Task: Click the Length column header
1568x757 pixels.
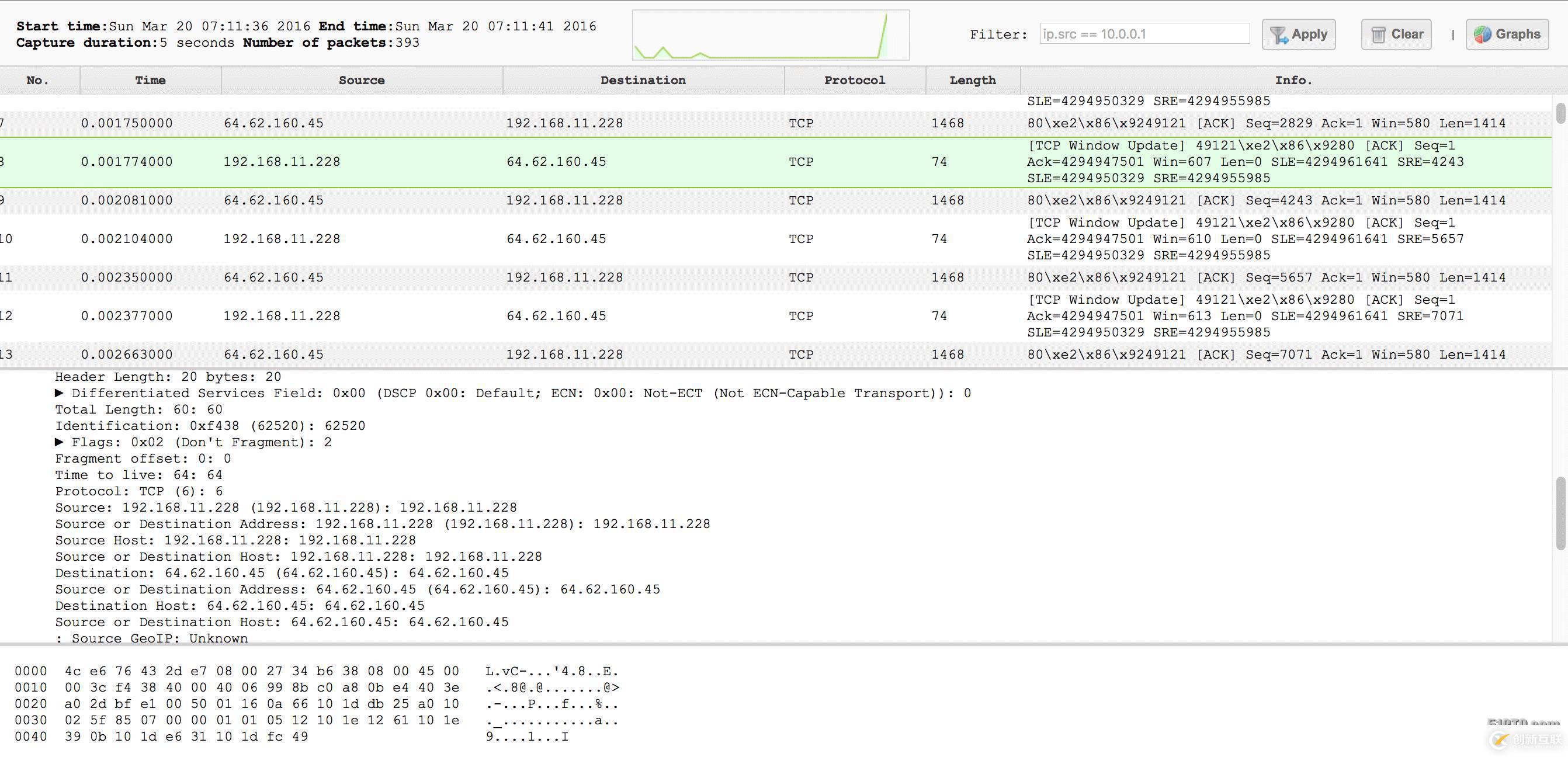Action: [972, 79]
